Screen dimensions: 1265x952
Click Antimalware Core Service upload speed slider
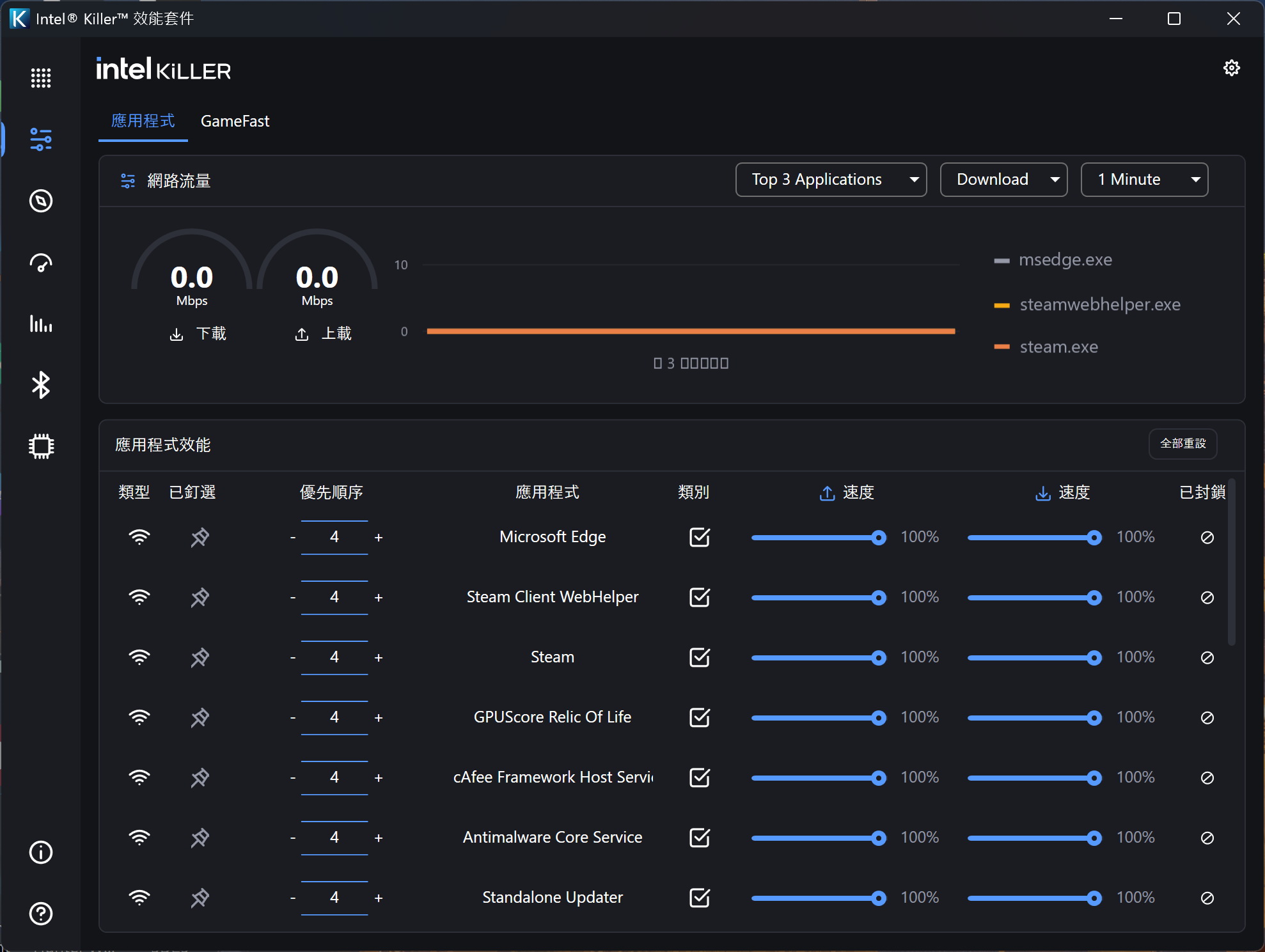click(x=817, y=838)
